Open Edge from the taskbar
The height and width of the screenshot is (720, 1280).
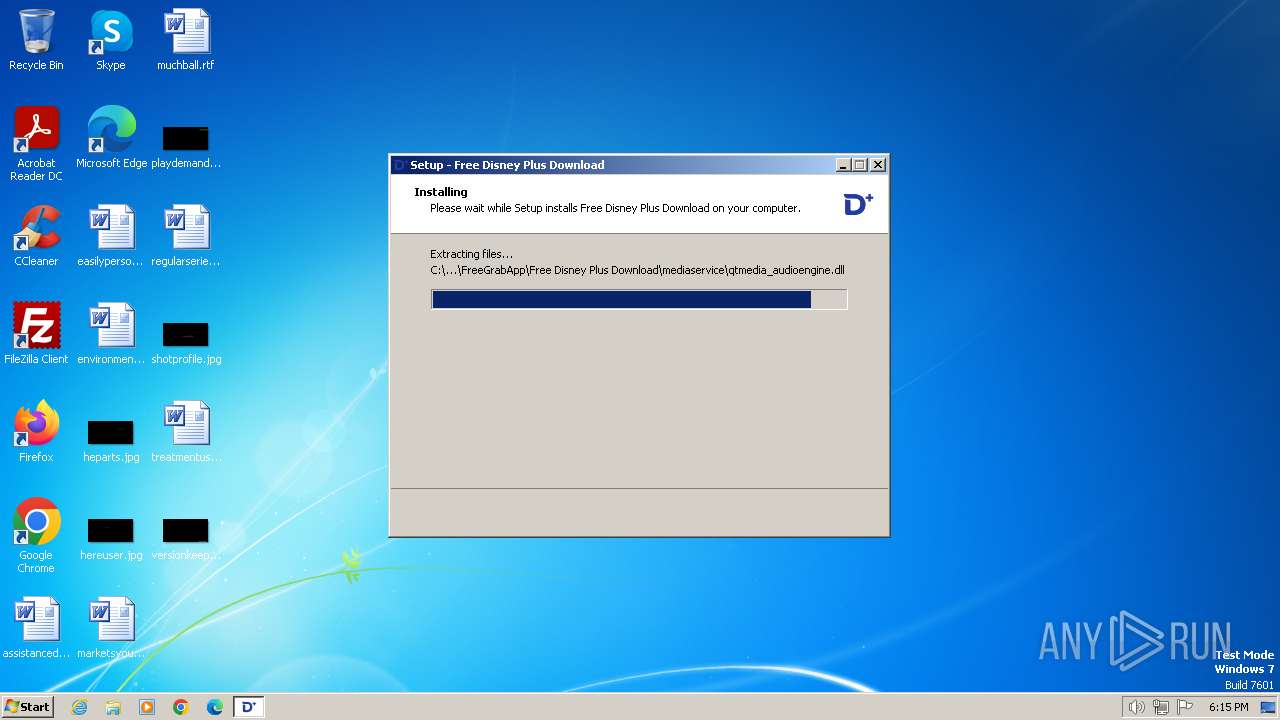(215, 707)
